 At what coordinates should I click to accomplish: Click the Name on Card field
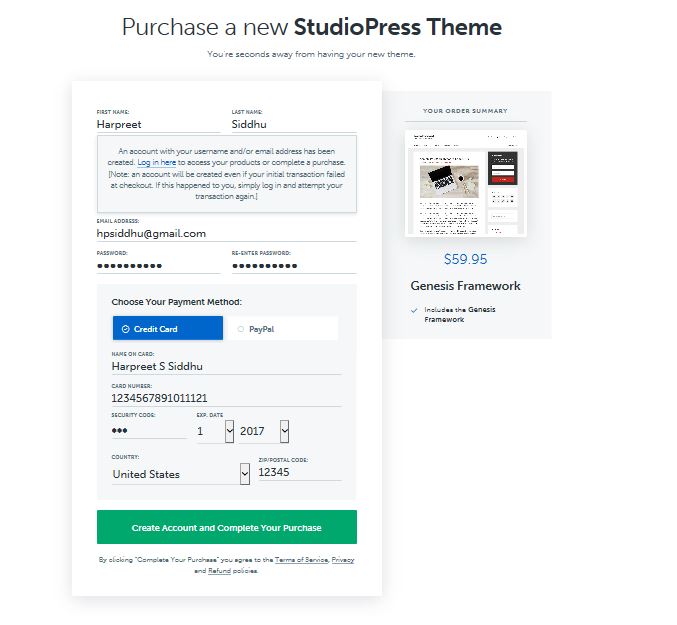point(226,366)
